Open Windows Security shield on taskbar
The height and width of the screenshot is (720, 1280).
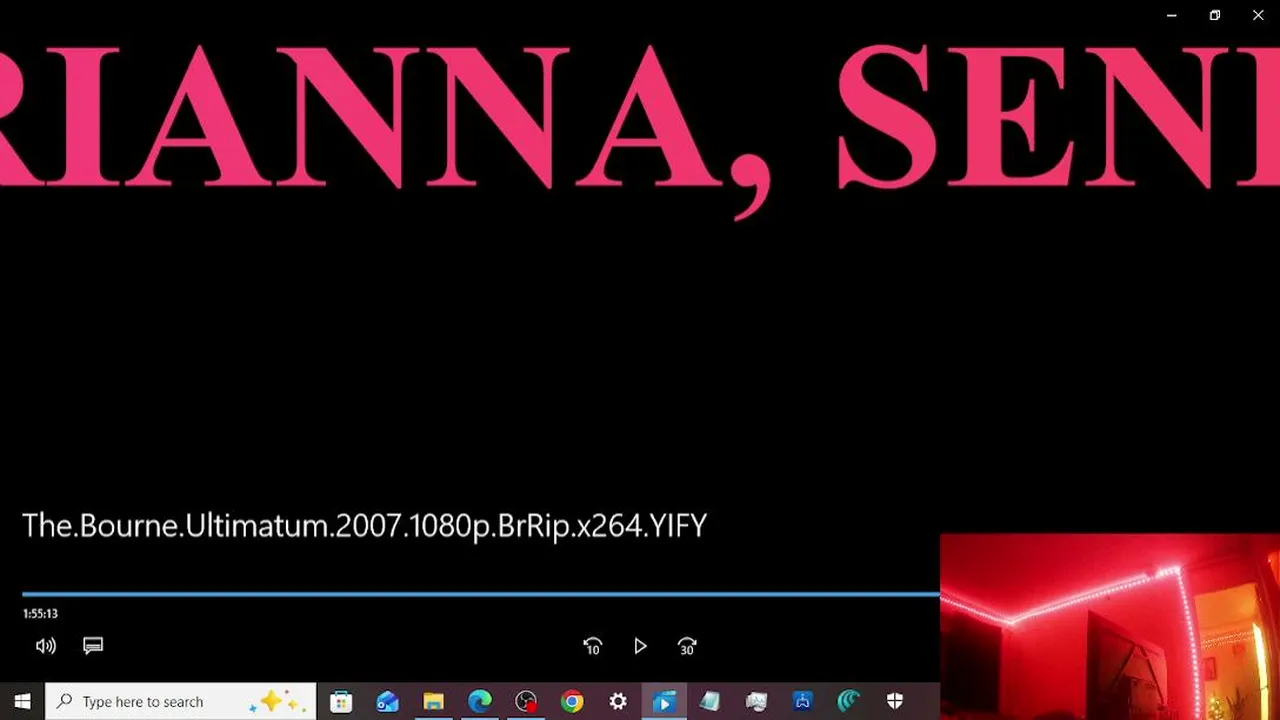(x=895, y=701)
